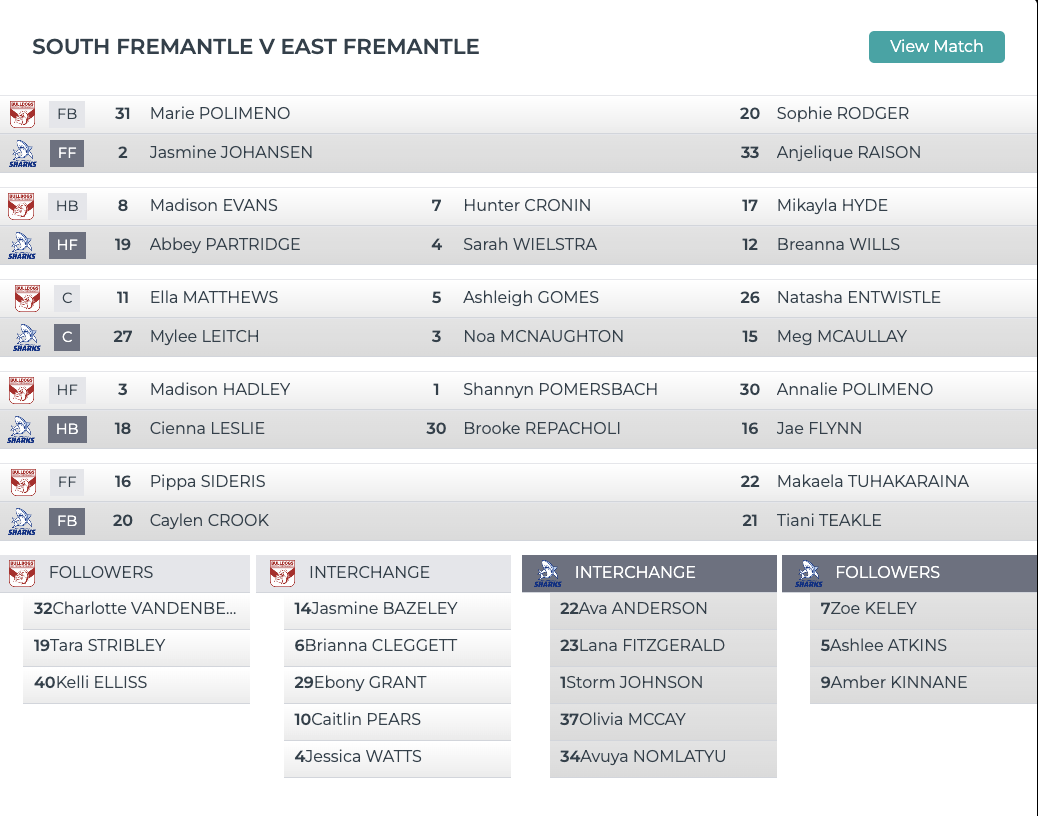Image resolution: width=1038 pixels, height=816 pixels.
Task: Click Bulldogs logo in Madison Evans row
Action: click(22, 206)
